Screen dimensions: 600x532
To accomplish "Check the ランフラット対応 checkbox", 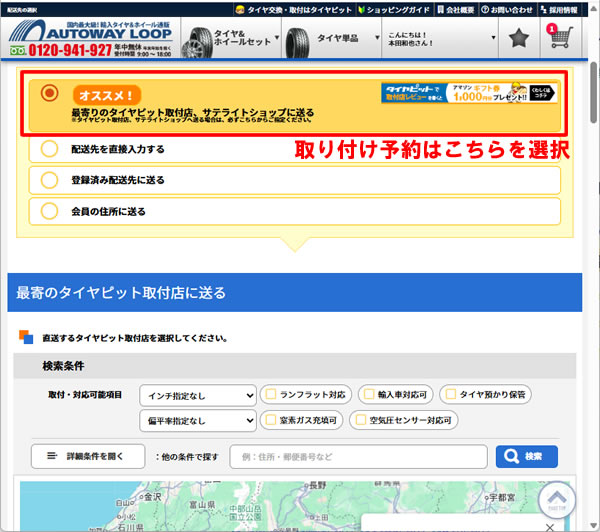I will point(270,394).
